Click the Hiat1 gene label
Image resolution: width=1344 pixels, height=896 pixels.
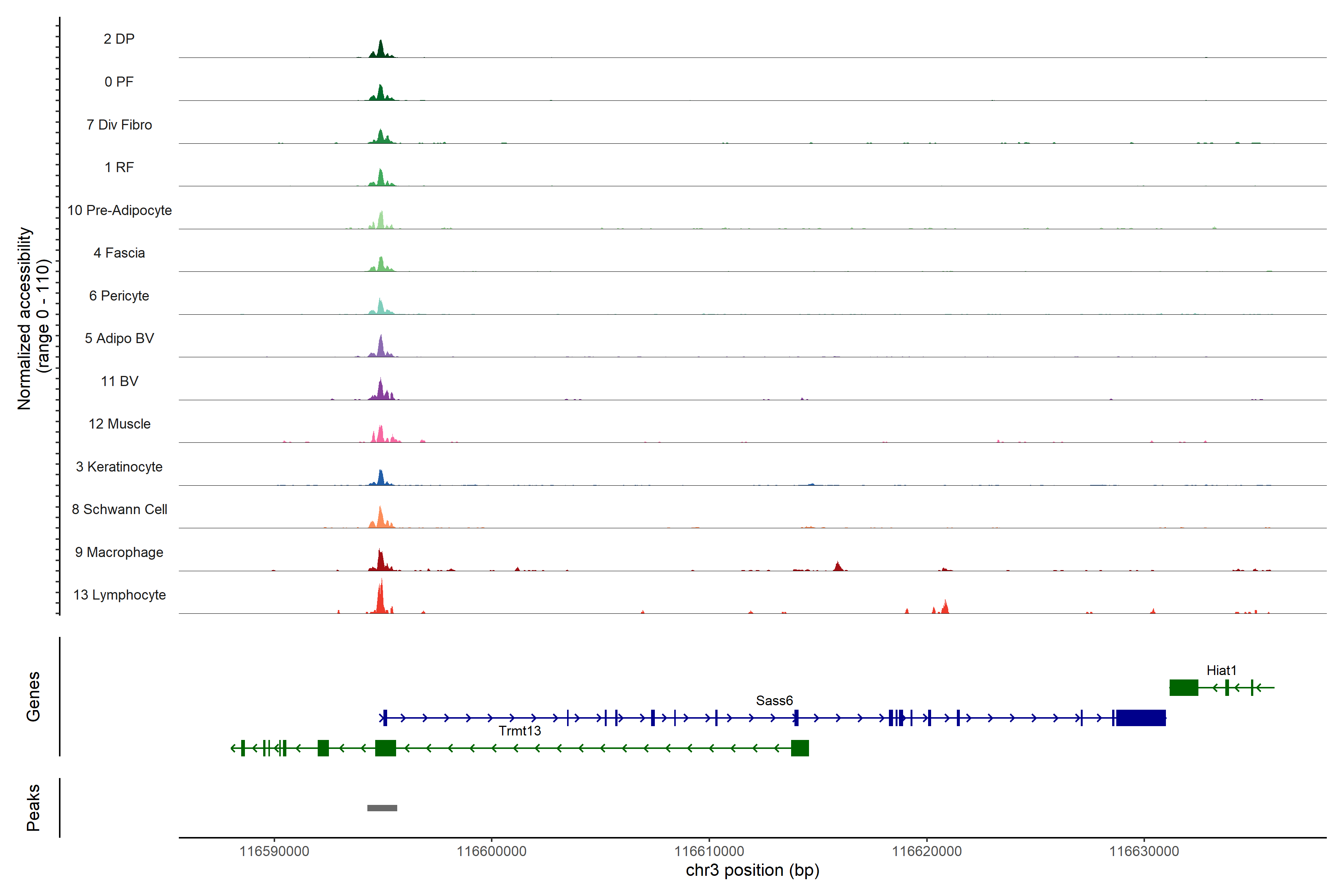pos(1221,670)
